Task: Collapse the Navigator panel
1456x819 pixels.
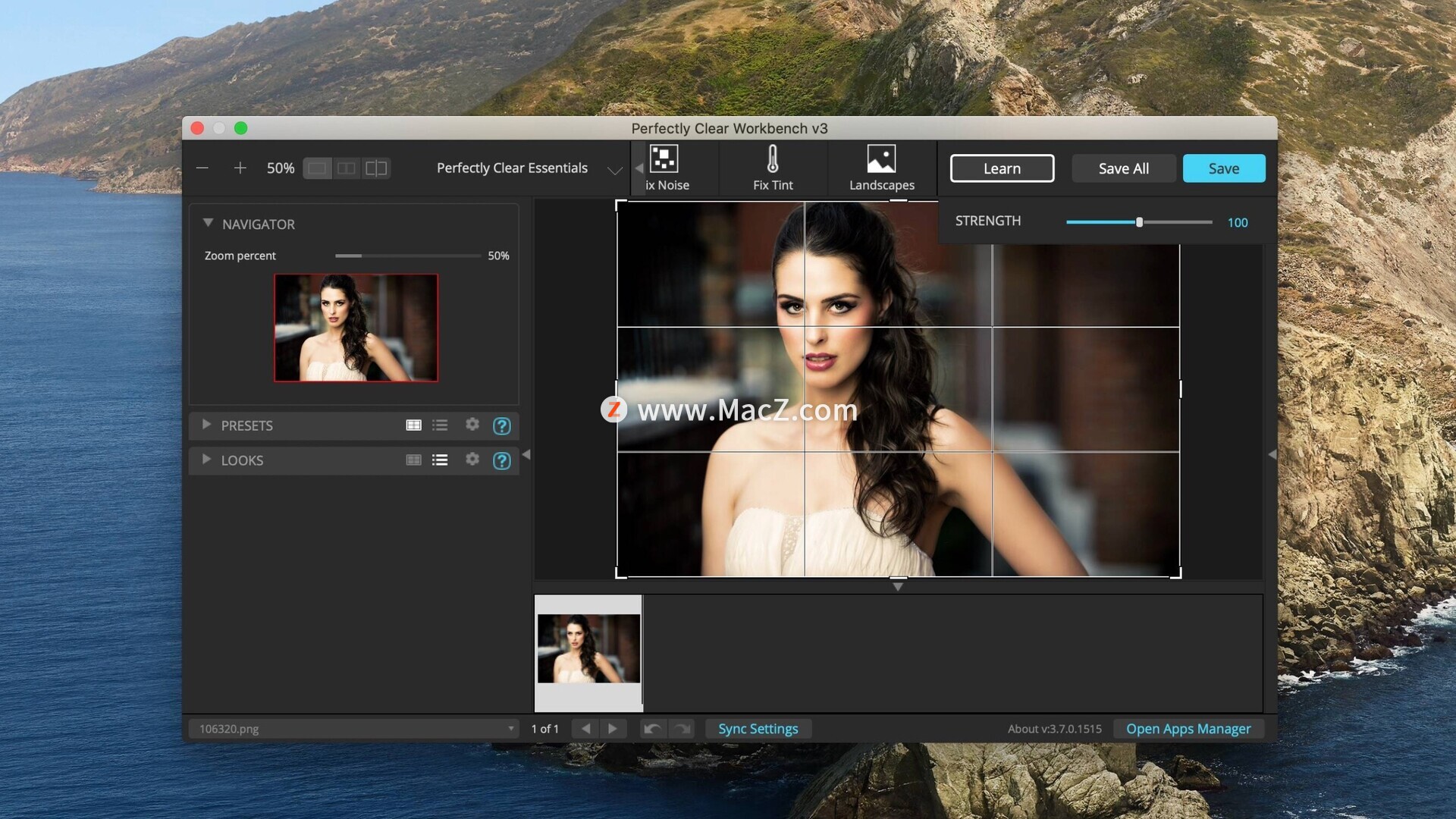Action: 208,224
